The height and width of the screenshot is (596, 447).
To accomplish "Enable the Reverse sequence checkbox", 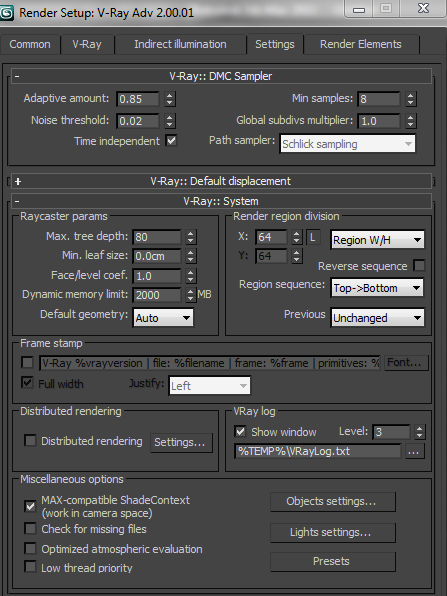I will [419, 265].
